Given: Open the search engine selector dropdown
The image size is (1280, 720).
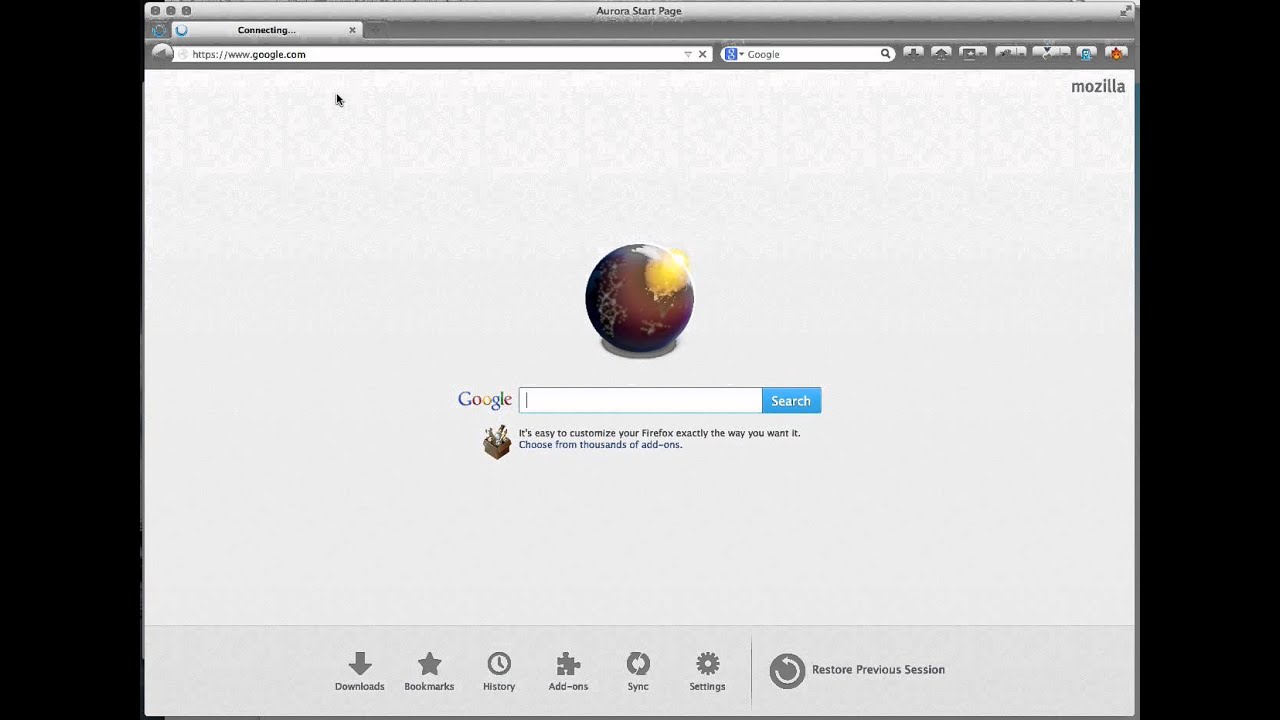Looking at the screenshot, I should click(734, 54).
